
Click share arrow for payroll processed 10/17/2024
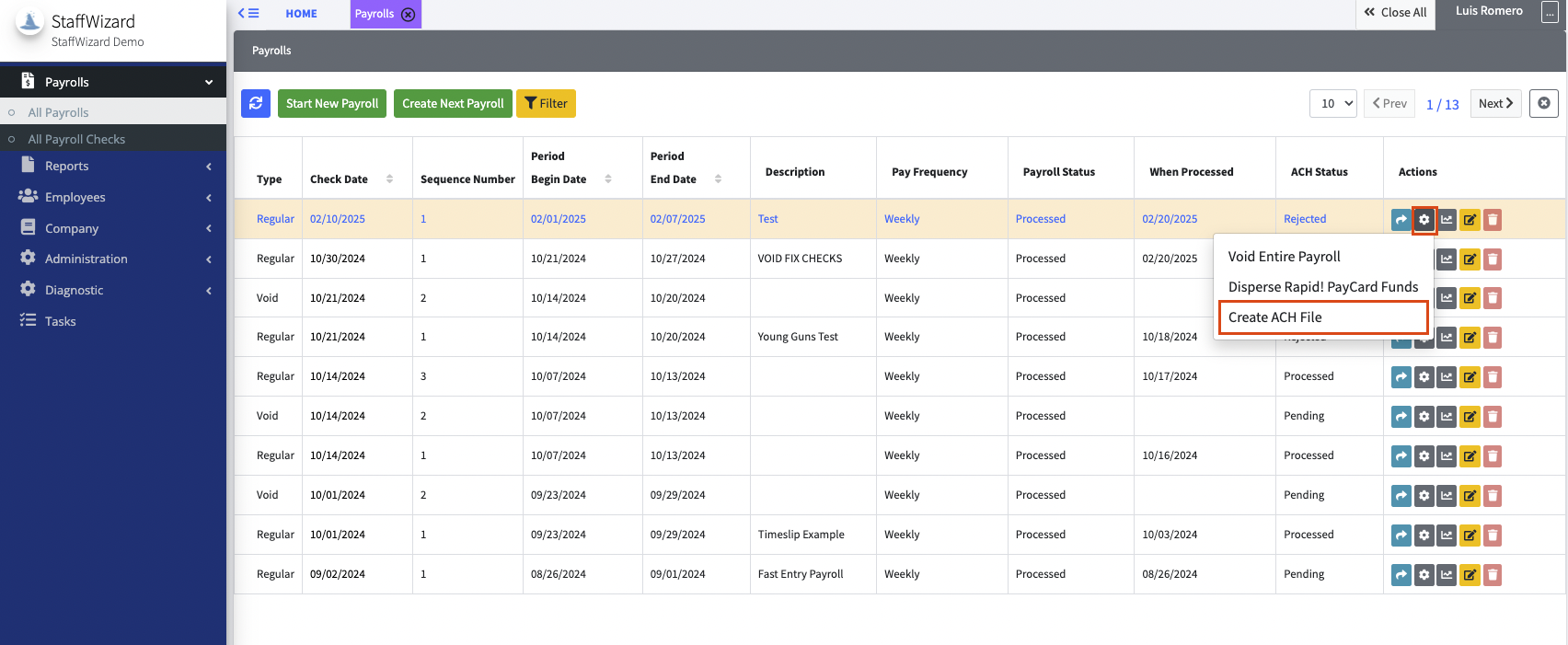1401,376
